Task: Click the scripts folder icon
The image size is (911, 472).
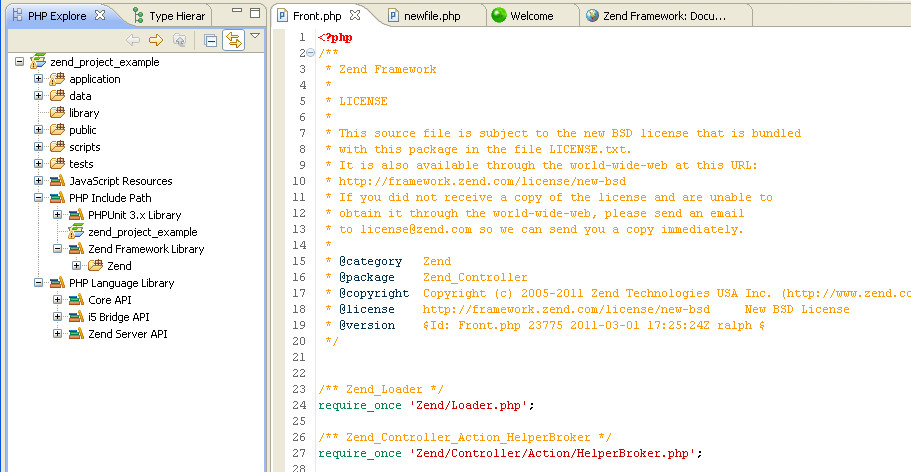Action: click(57, 146)
